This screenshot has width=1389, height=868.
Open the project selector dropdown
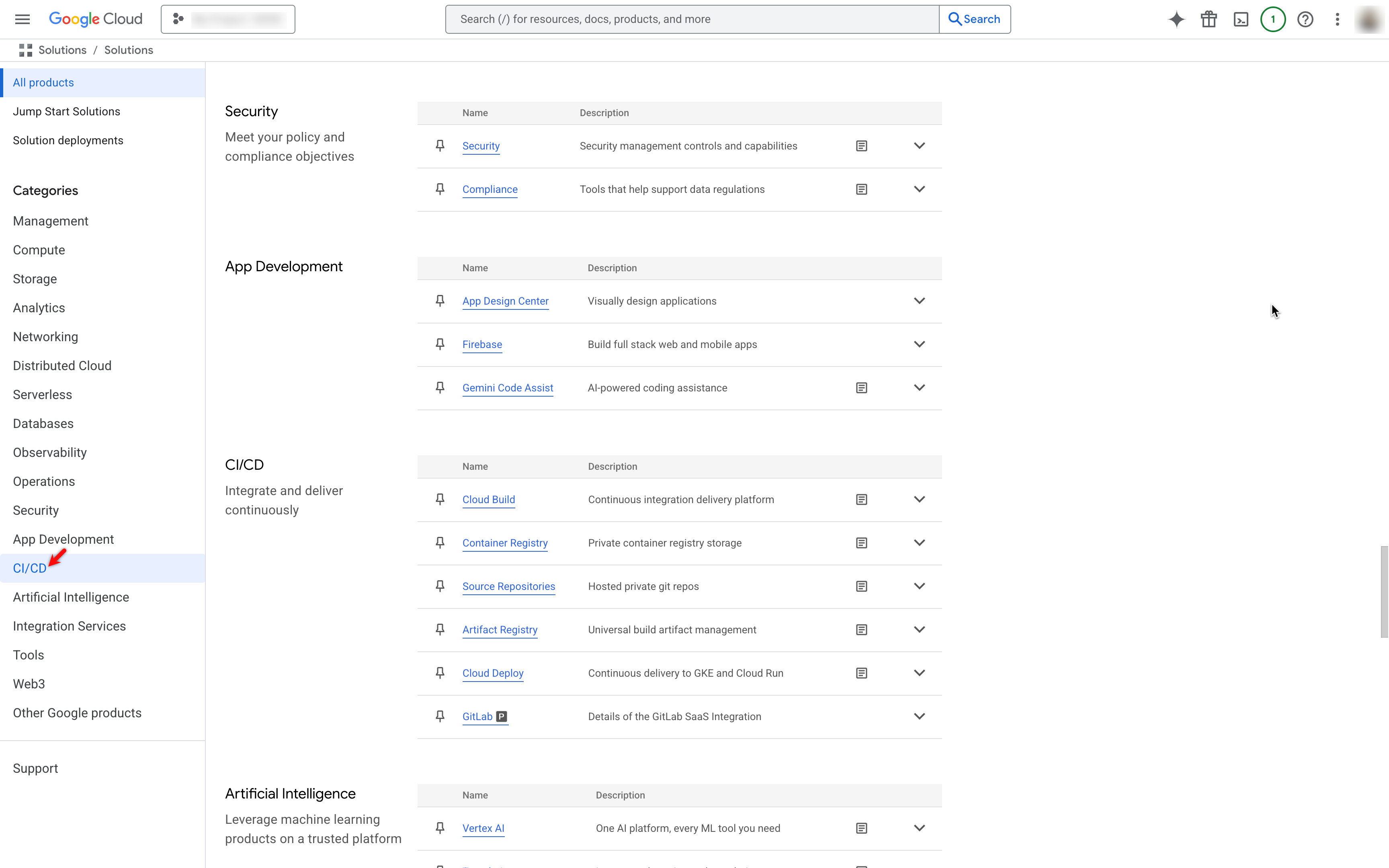click(228, 19)
